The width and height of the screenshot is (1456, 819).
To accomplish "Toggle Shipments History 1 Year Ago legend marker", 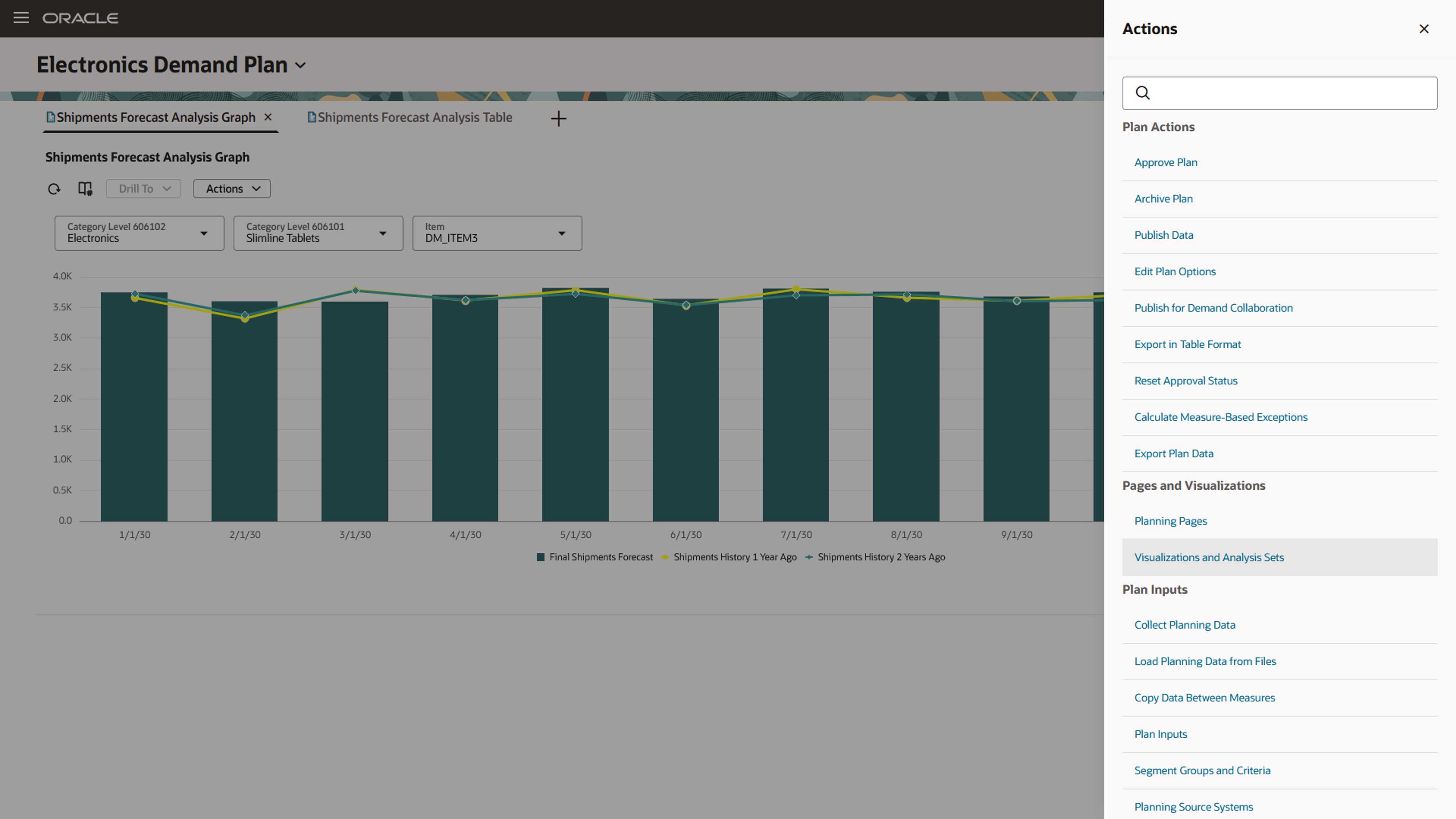I will click(x=665, y=557).
